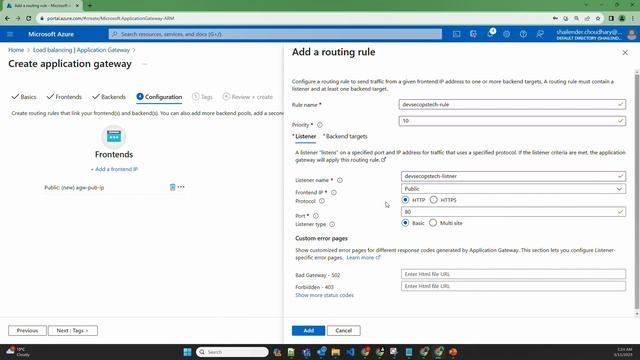Go to the Configuration step
640x360 pixels.
pos(159,97)
